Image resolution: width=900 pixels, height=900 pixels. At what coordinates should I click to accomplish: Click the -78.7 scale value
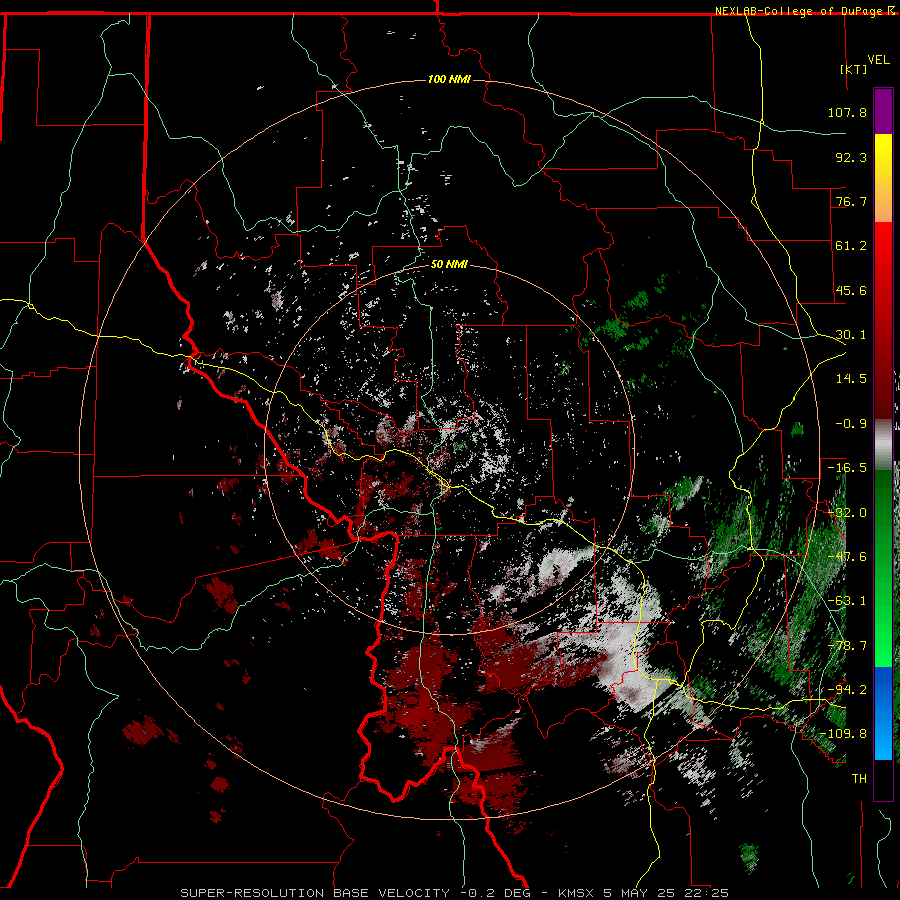[847, 646]
